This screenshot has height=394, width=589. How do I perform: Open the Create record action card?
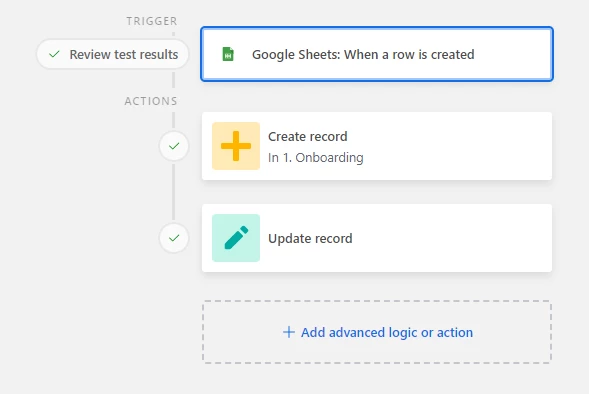coord(377,146)
